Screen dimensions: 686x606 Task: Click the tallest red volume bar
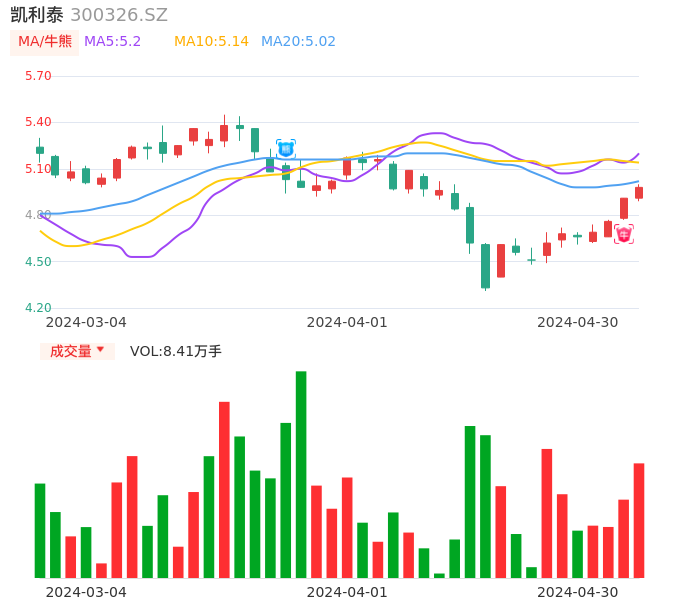tap(224, 489)
